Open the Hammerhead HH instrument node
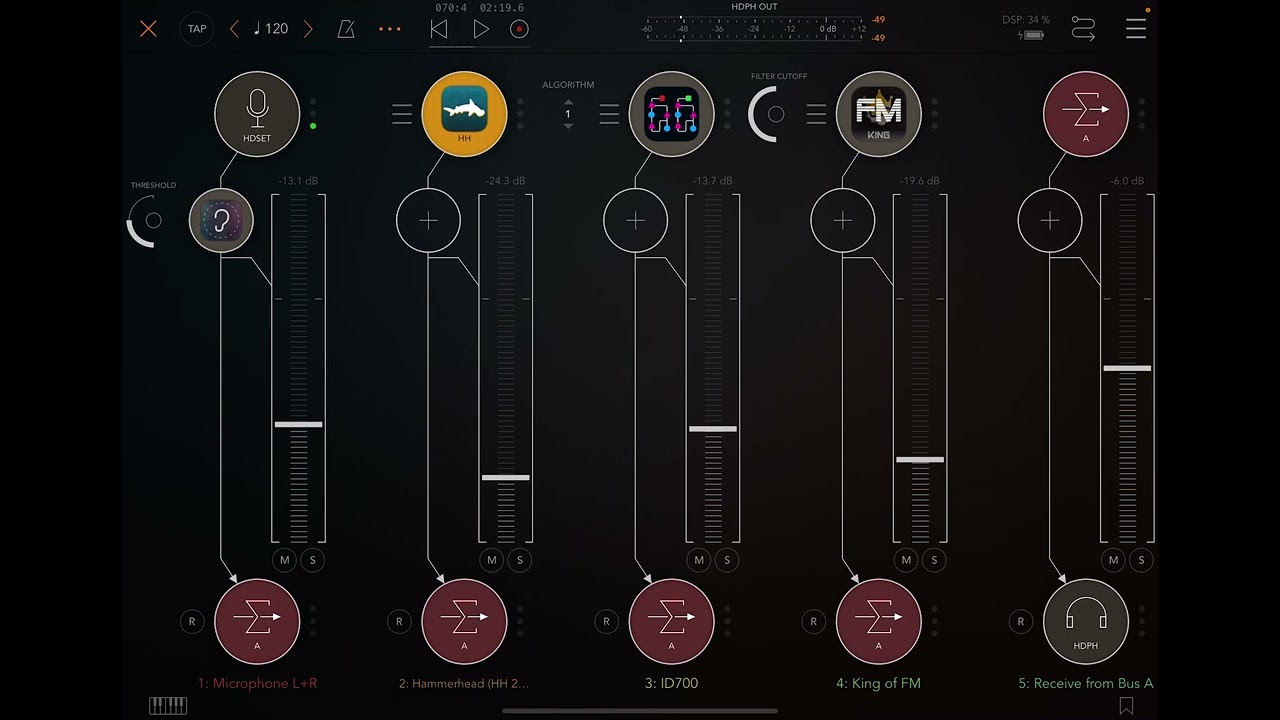Screen dimensions: 1280x720 click(x=464, y=114)
